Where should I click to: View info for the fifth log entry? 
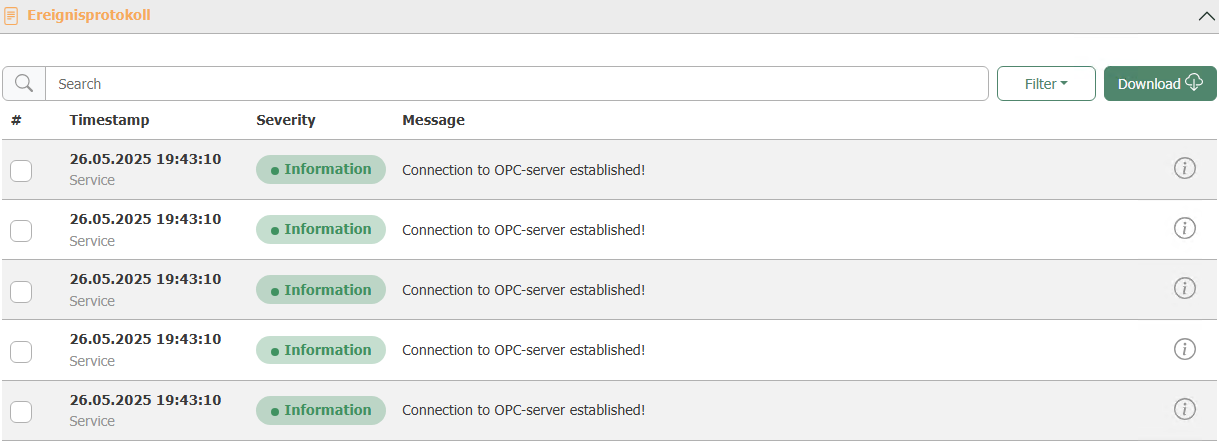click(x=1185, y=408)
